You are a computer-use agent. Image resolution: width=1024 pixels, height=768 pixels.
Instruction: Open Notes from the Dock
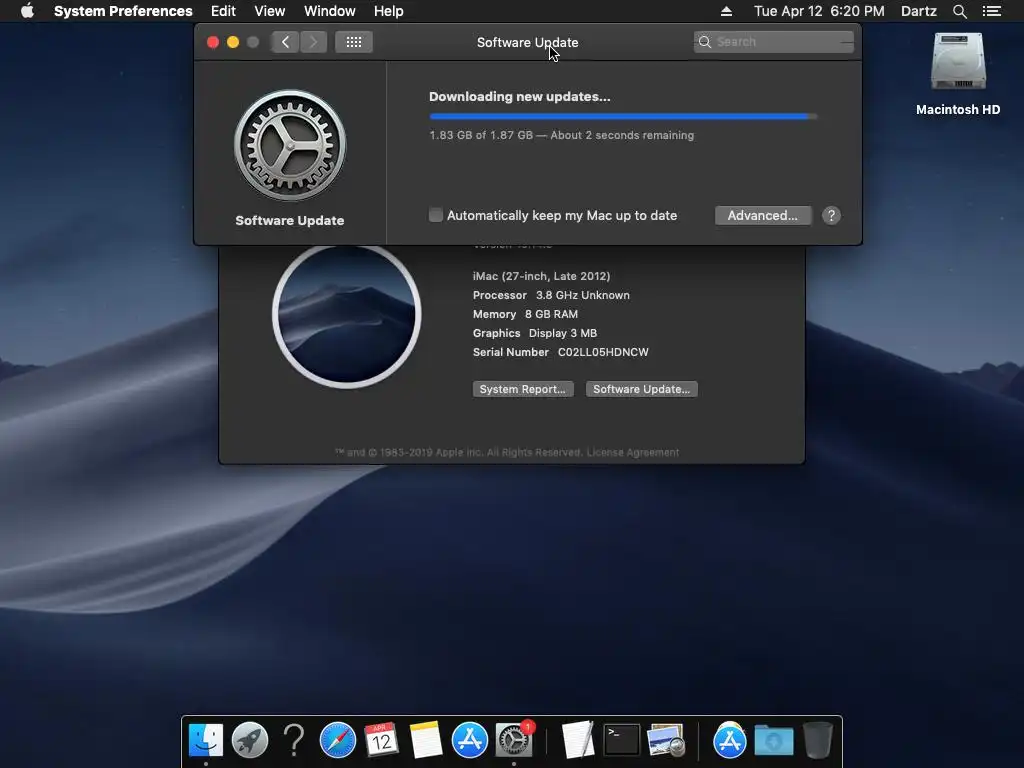click(x=426, y=741)
